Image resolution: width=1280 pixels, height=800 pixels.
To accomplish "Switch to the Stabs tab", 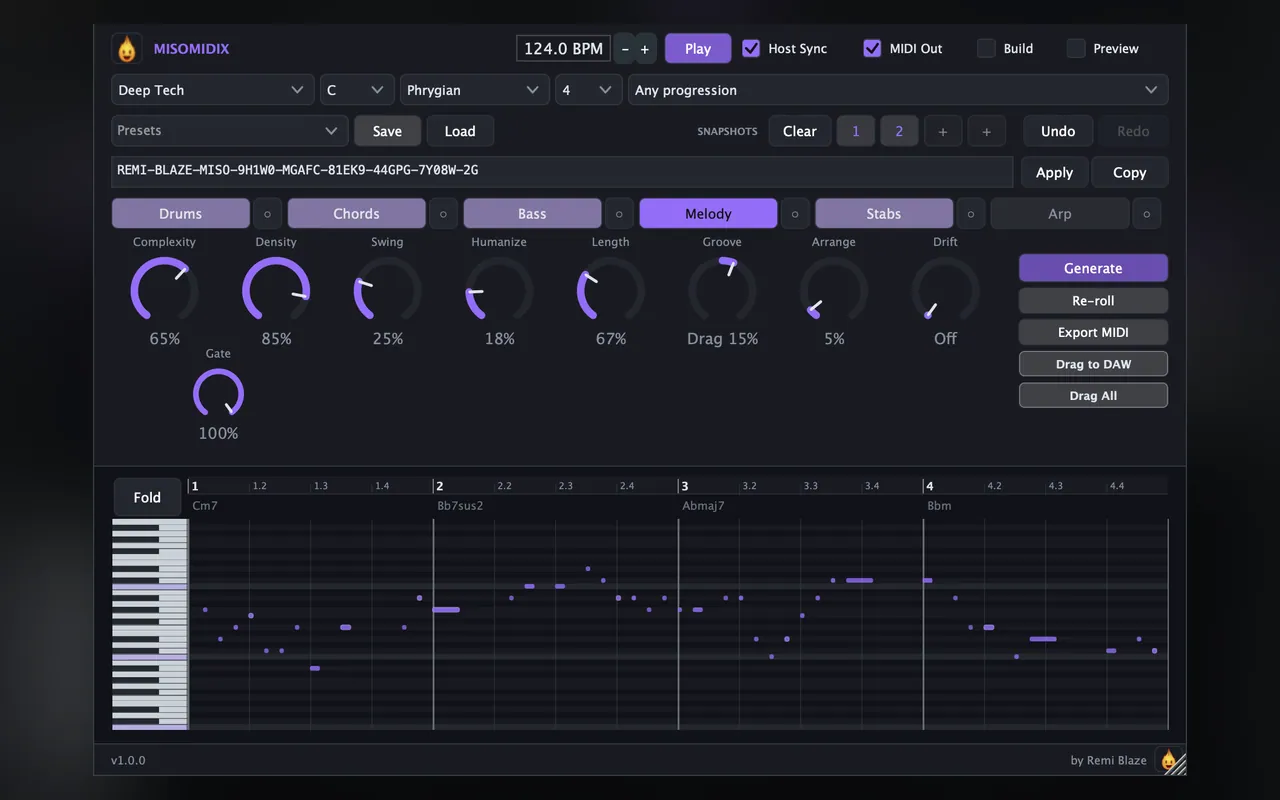I will point(884,214).
